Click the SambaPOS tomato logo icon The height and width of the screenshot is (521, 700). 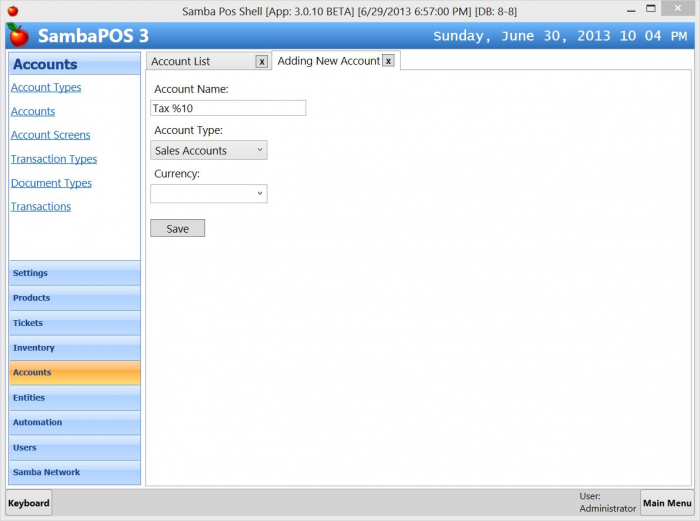click(x=17, y=36)
